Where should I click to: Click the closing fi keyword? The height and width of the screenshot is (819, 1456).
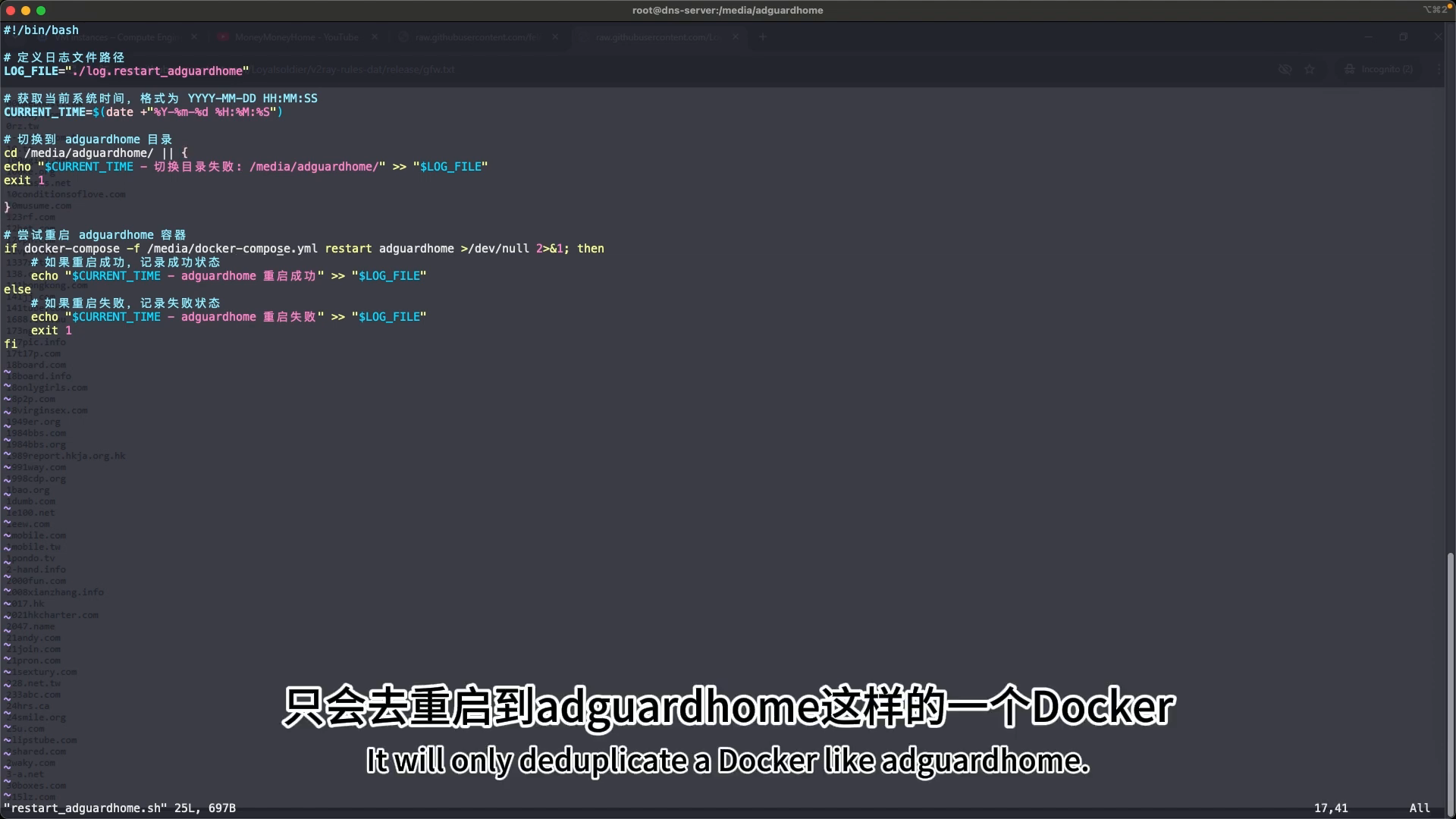[x=11, y=344]
